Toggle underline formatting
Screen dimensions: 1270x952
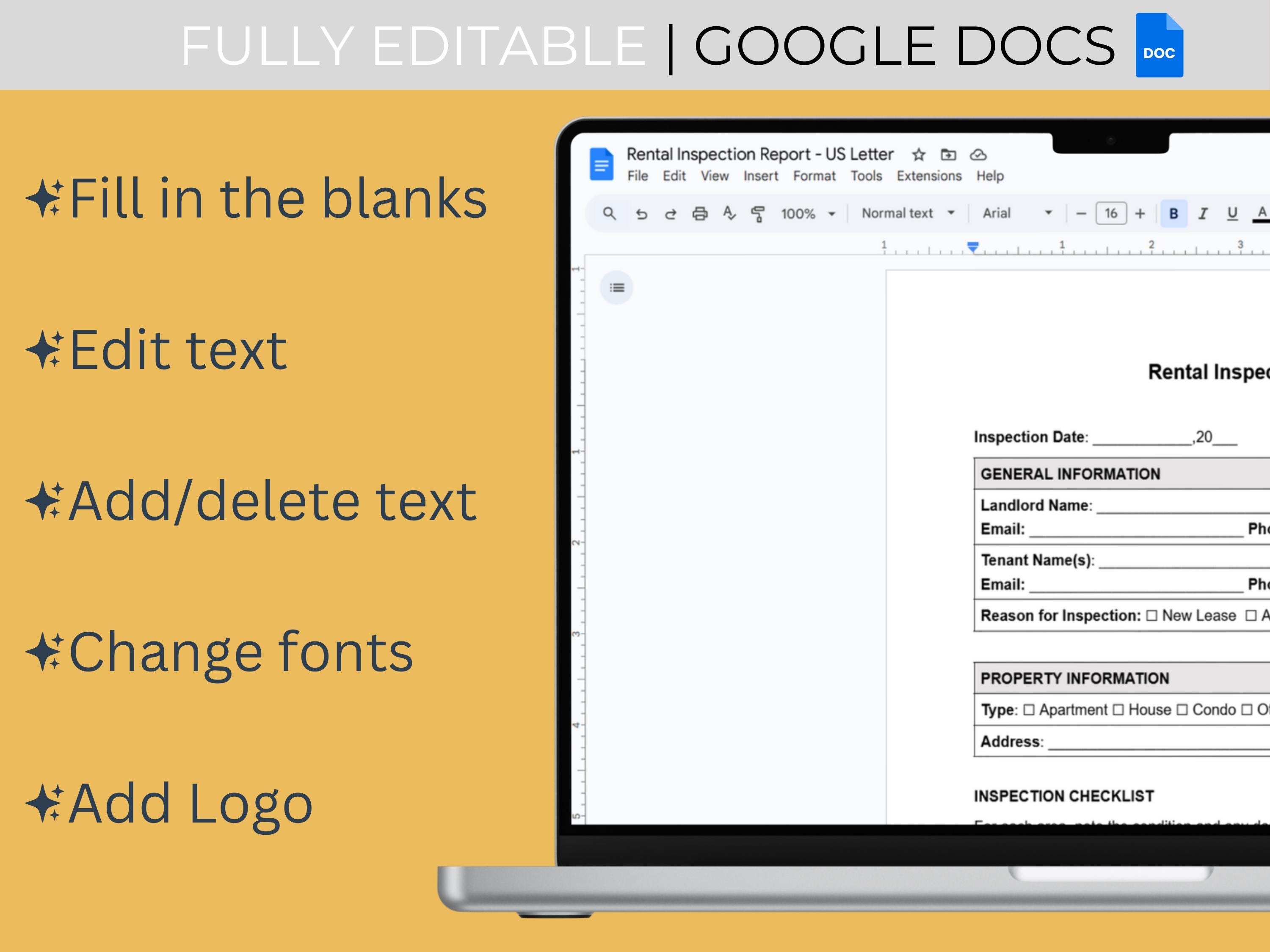pyautogui.click(x=1232, y=214)
